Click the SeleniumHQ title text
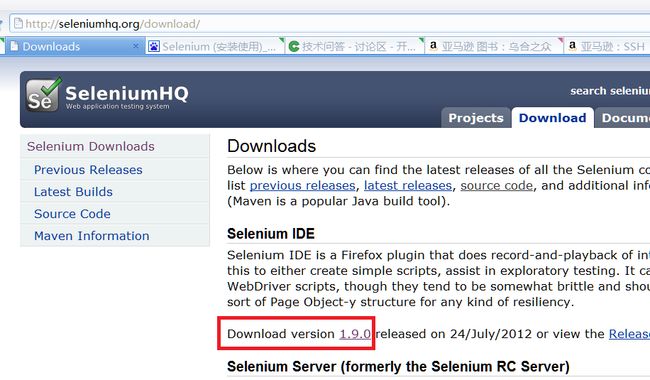The image size is (650, 380). (x=127, y=93)
